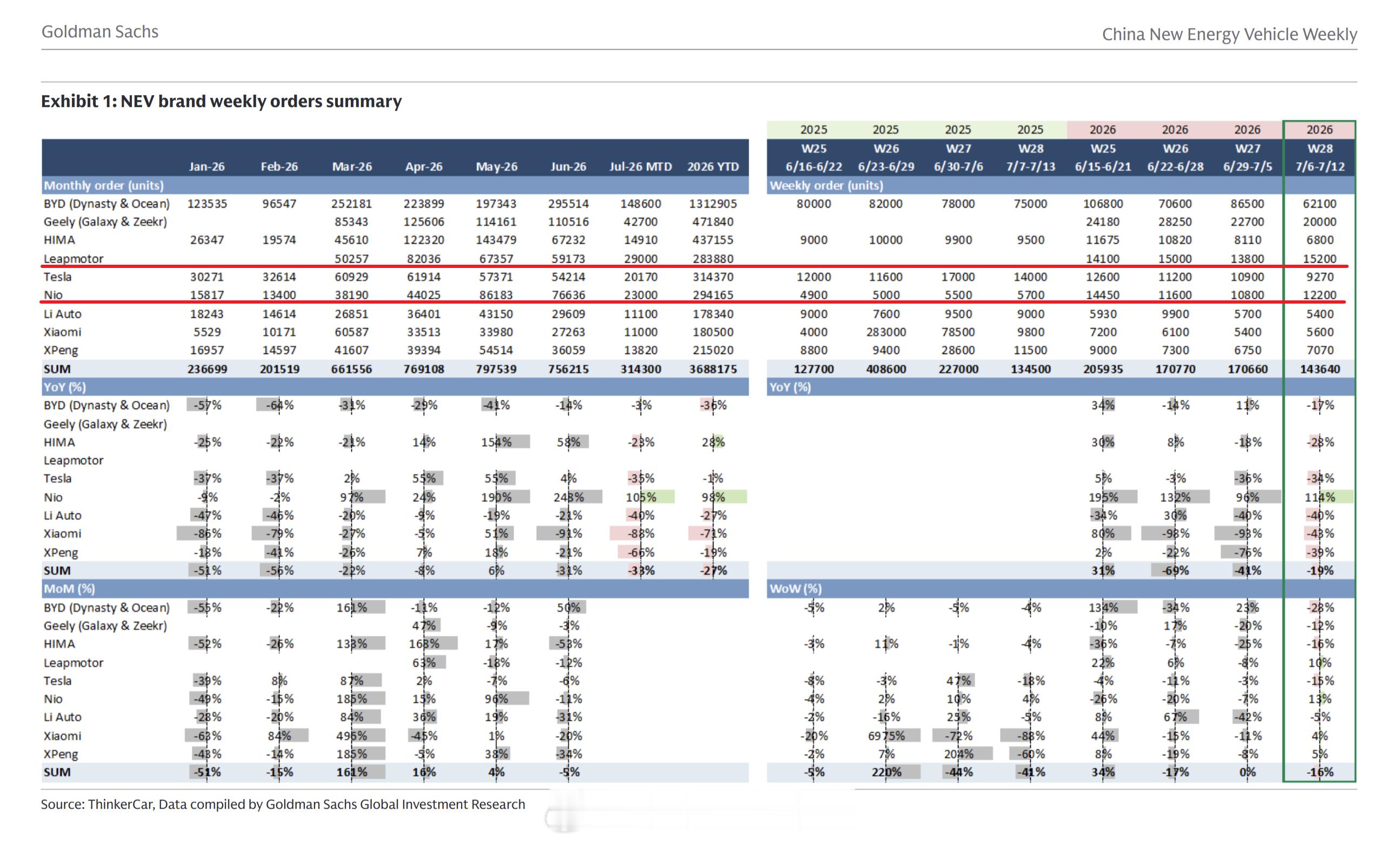Click the 2026 YTD column header
The width and height of the screenshot is (1400, 846).
pos(713,166)
